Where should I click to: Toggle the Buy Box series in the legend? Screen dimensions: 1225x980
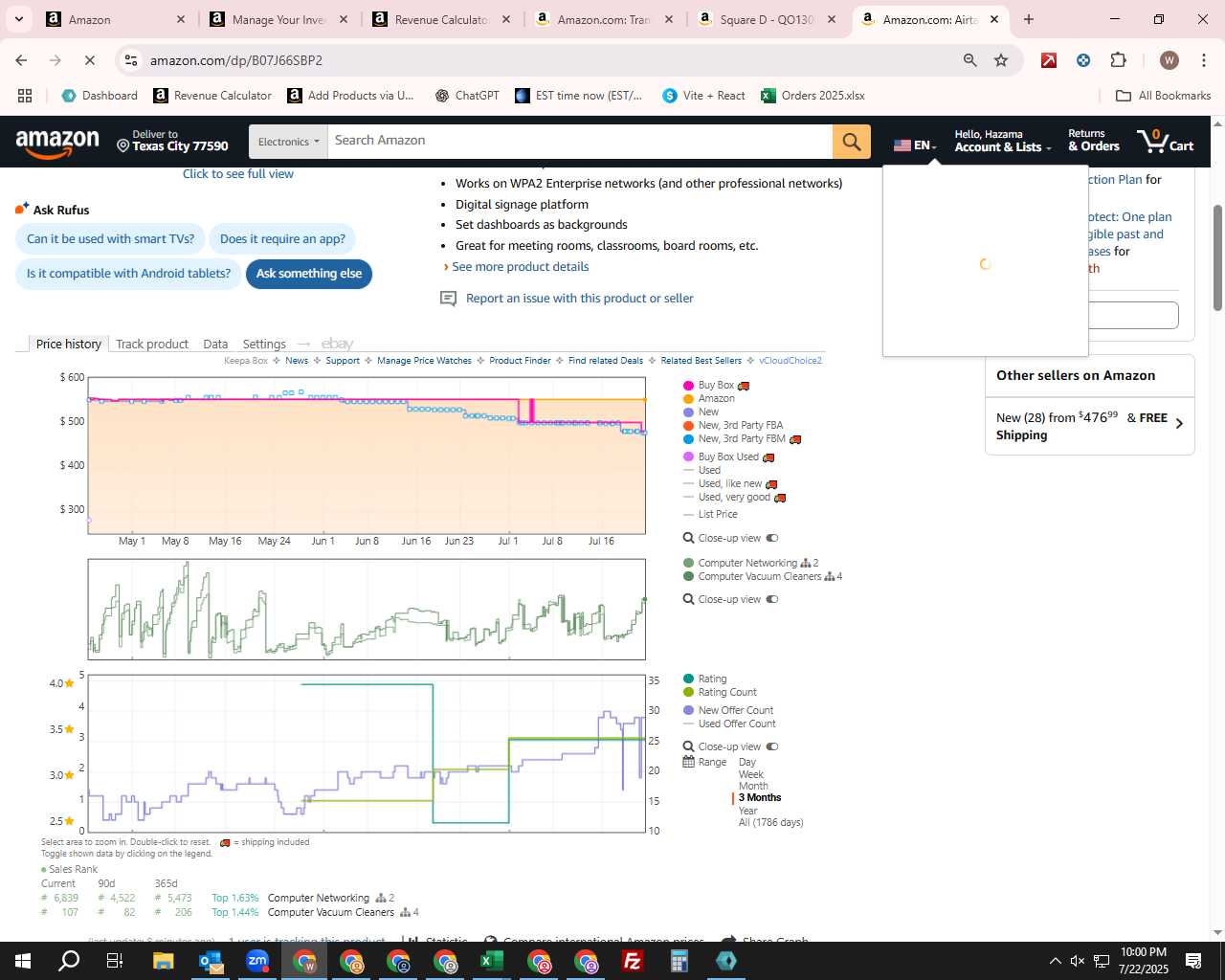pyautogui.click(x=716, y=385)
